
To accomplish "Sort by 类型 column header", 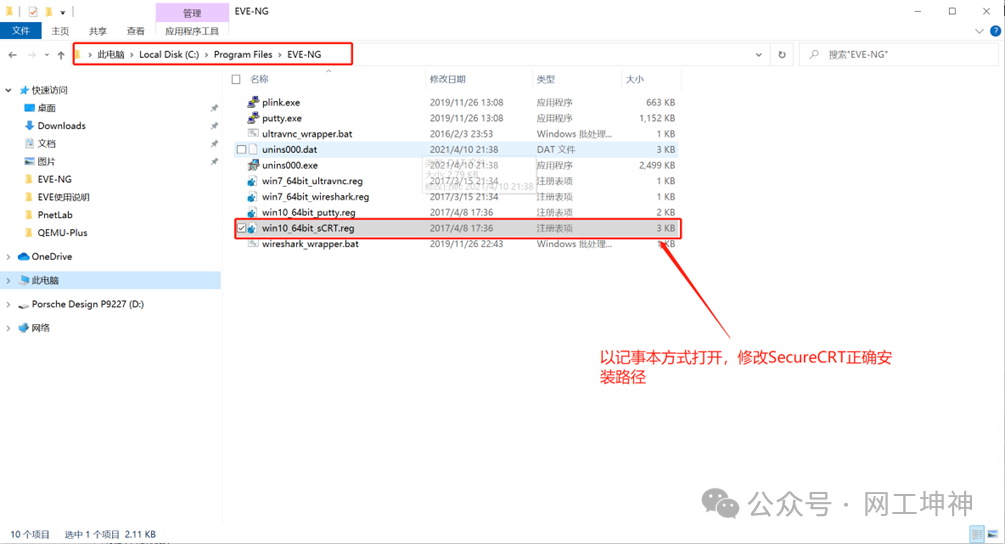I will tap(545, 79).
